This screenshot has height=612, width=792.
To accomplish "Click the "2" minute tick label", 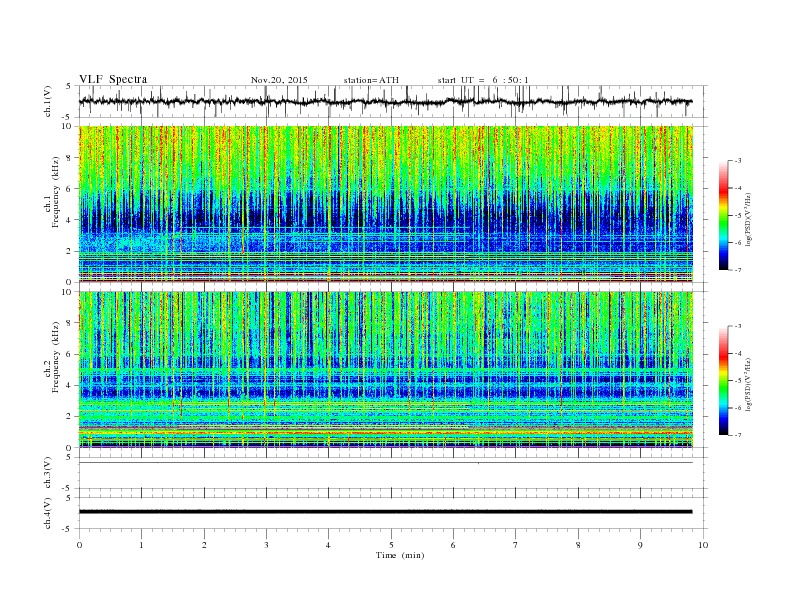I will tap(204, 545).
